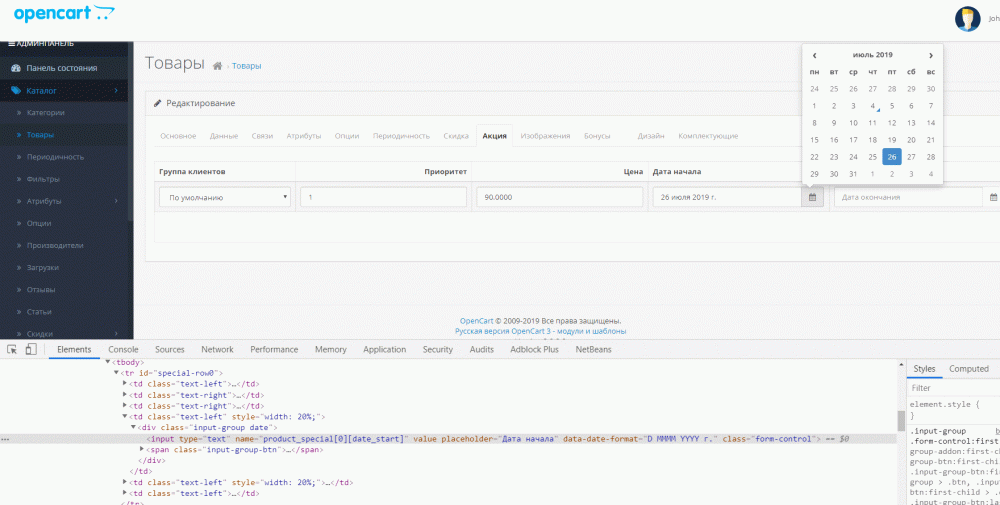Open Загрузки in sidebar
Image resolution: width=1000 pixels, height=505 pixels.
43,268
